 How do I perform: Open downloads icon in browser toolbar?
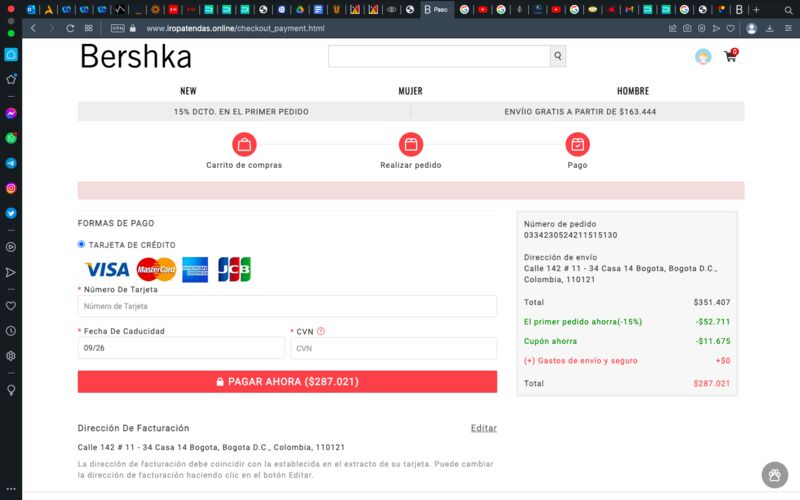(769, 29)
